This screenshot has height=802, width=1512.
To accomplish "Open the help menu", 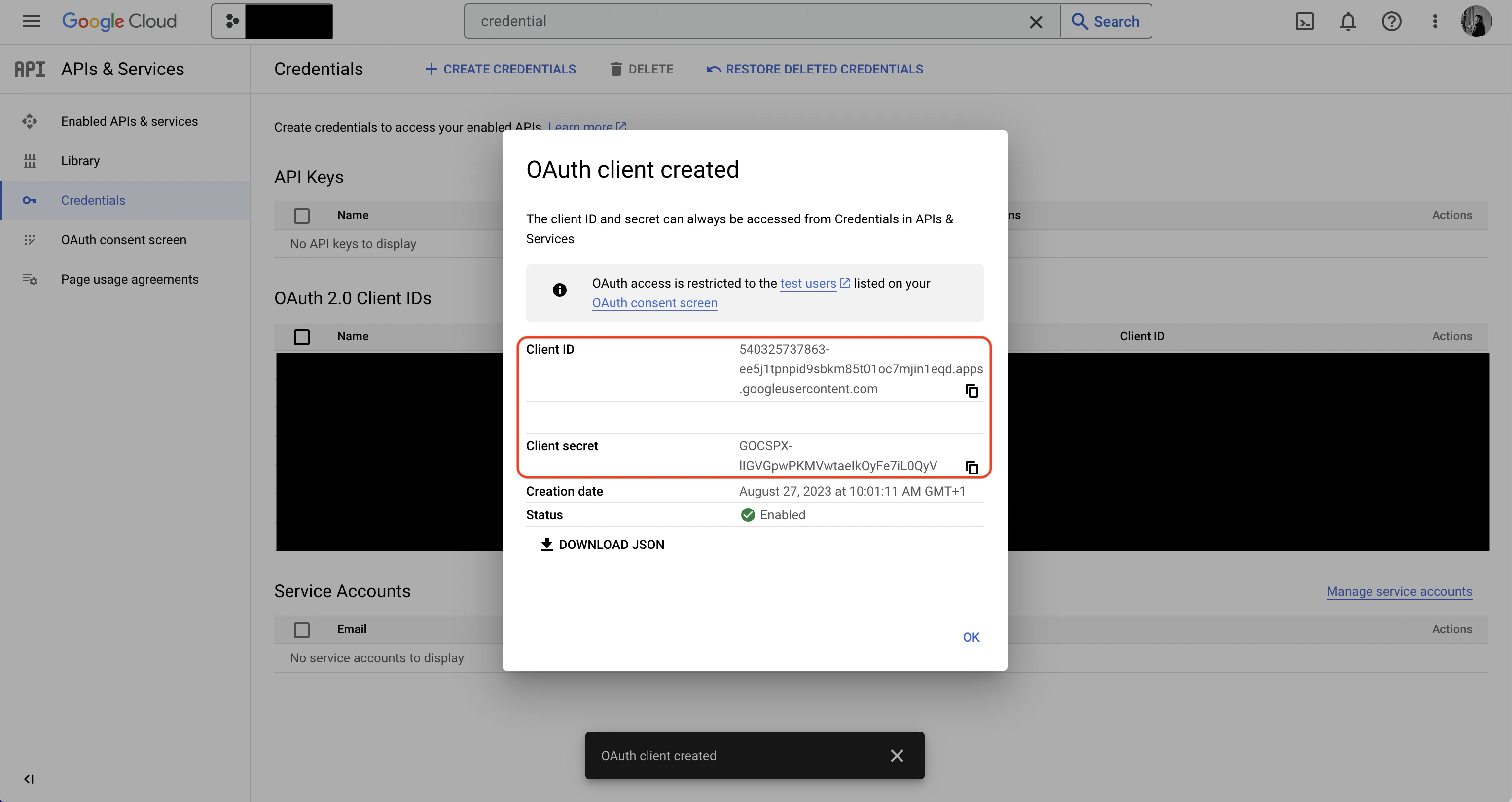I will tap(1391, 21).
